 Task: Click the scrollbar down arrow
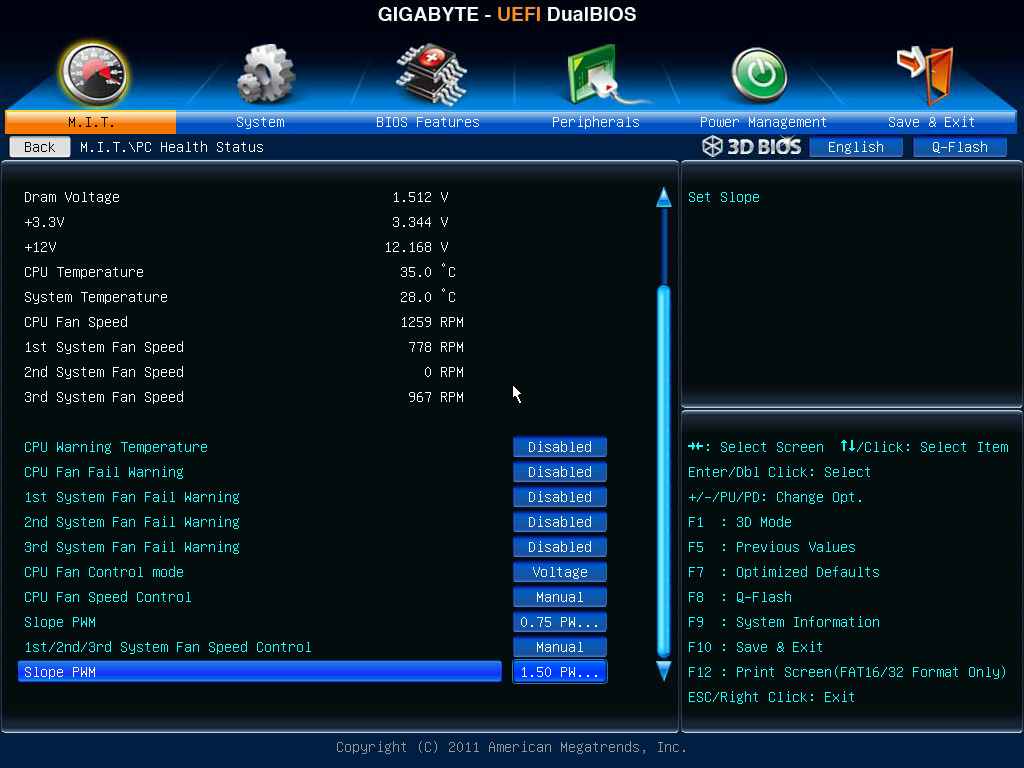pyautogui.click(x=664, y=671)
